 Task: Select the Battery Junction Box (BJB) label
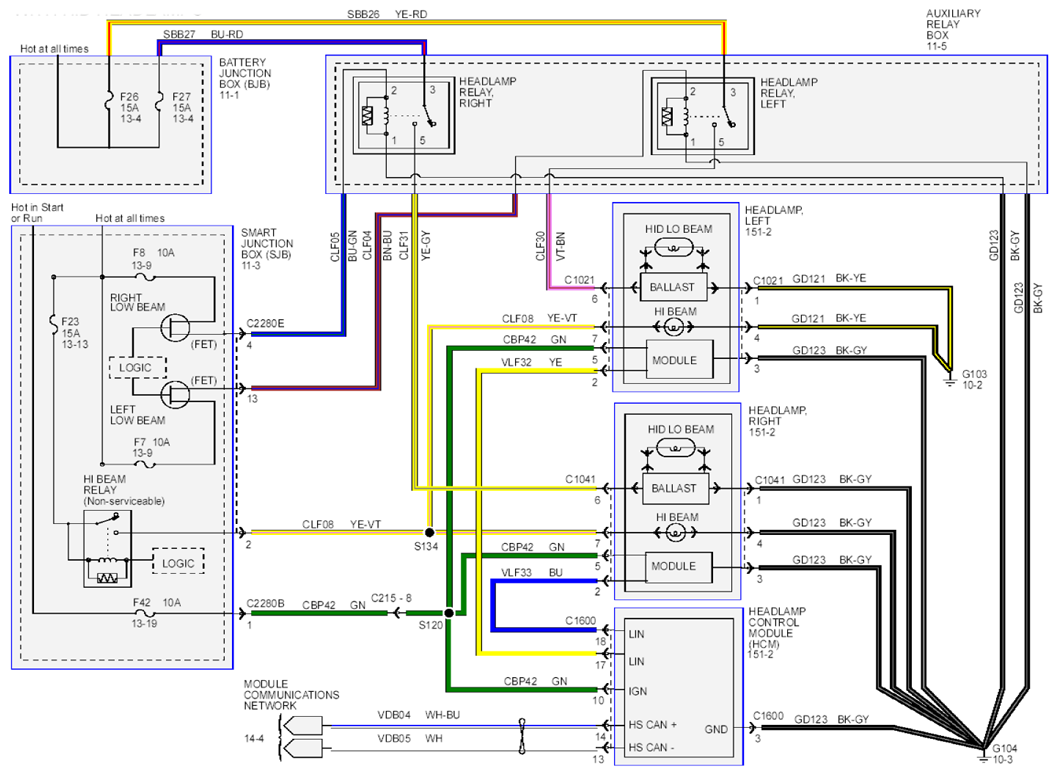(245, 78)
